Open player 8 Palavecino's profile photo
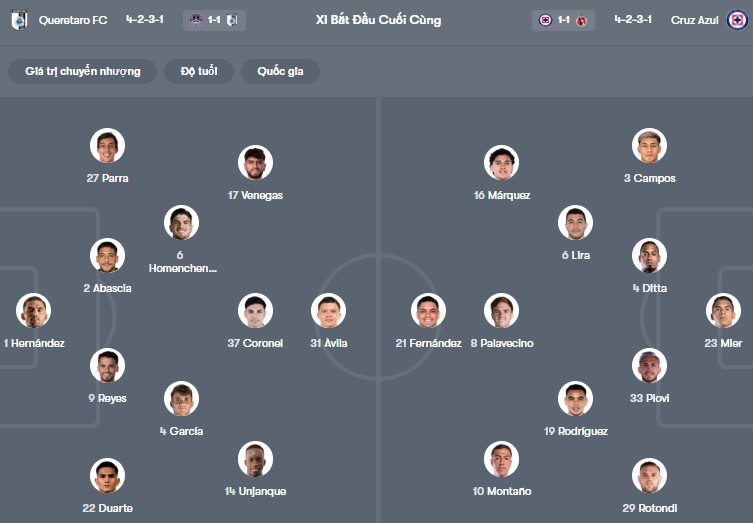The height and width of the screenshot is (523, 753). pos(502,311)
